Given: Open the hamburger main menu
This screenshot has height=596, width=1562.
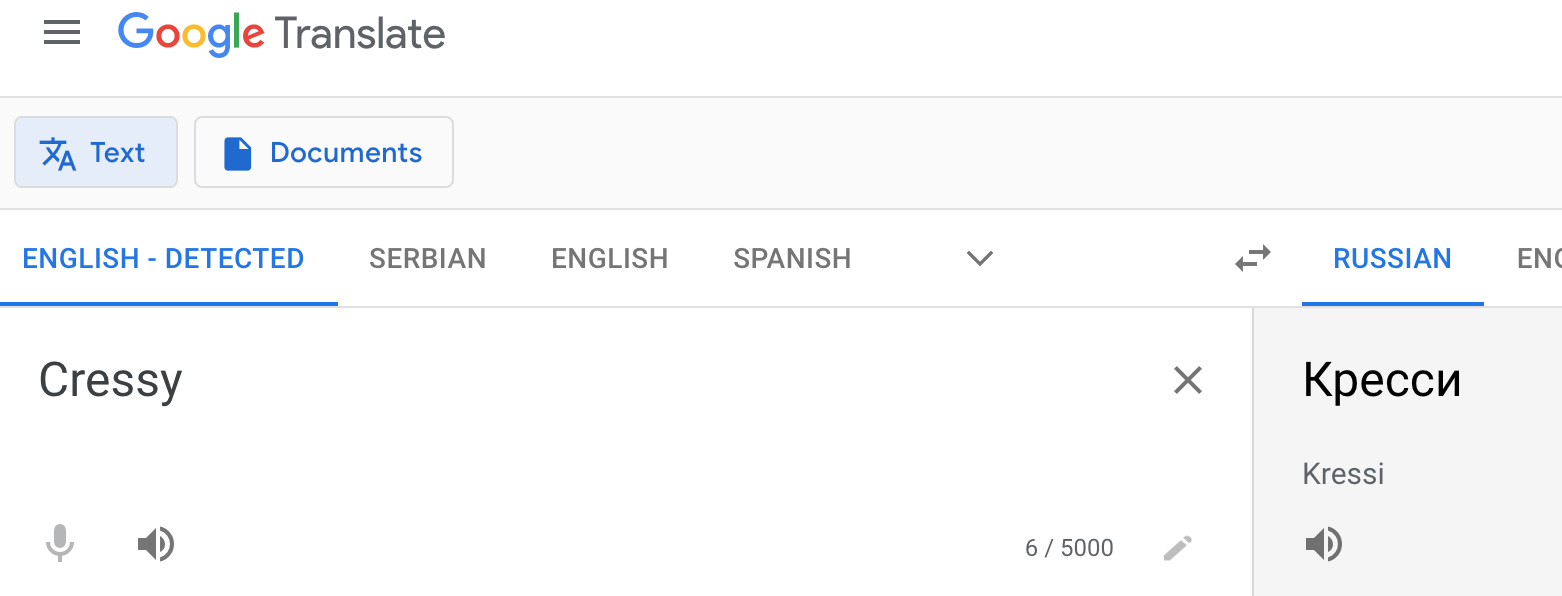Looking at the screenshot, I should [62, 34].
